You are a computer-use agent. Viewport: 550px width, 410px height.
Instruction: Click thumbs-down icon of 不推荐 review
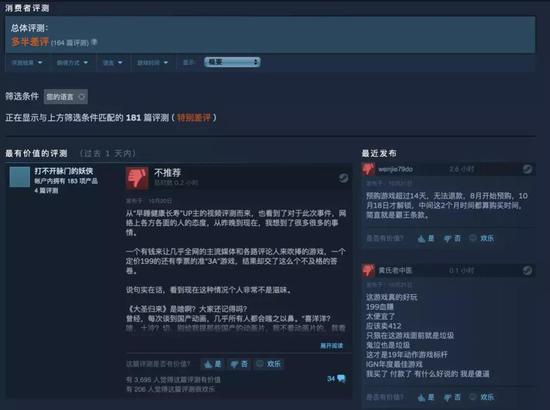tap(137, 178)
